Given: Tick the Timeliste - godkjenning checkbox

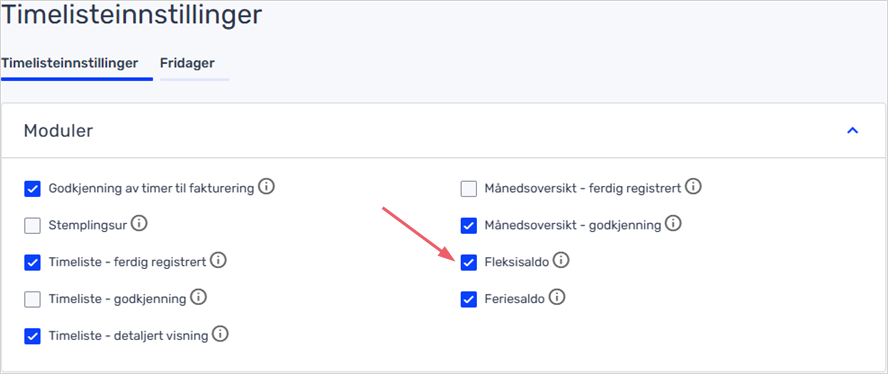Looking at the screenshot, I should point(32,299).
